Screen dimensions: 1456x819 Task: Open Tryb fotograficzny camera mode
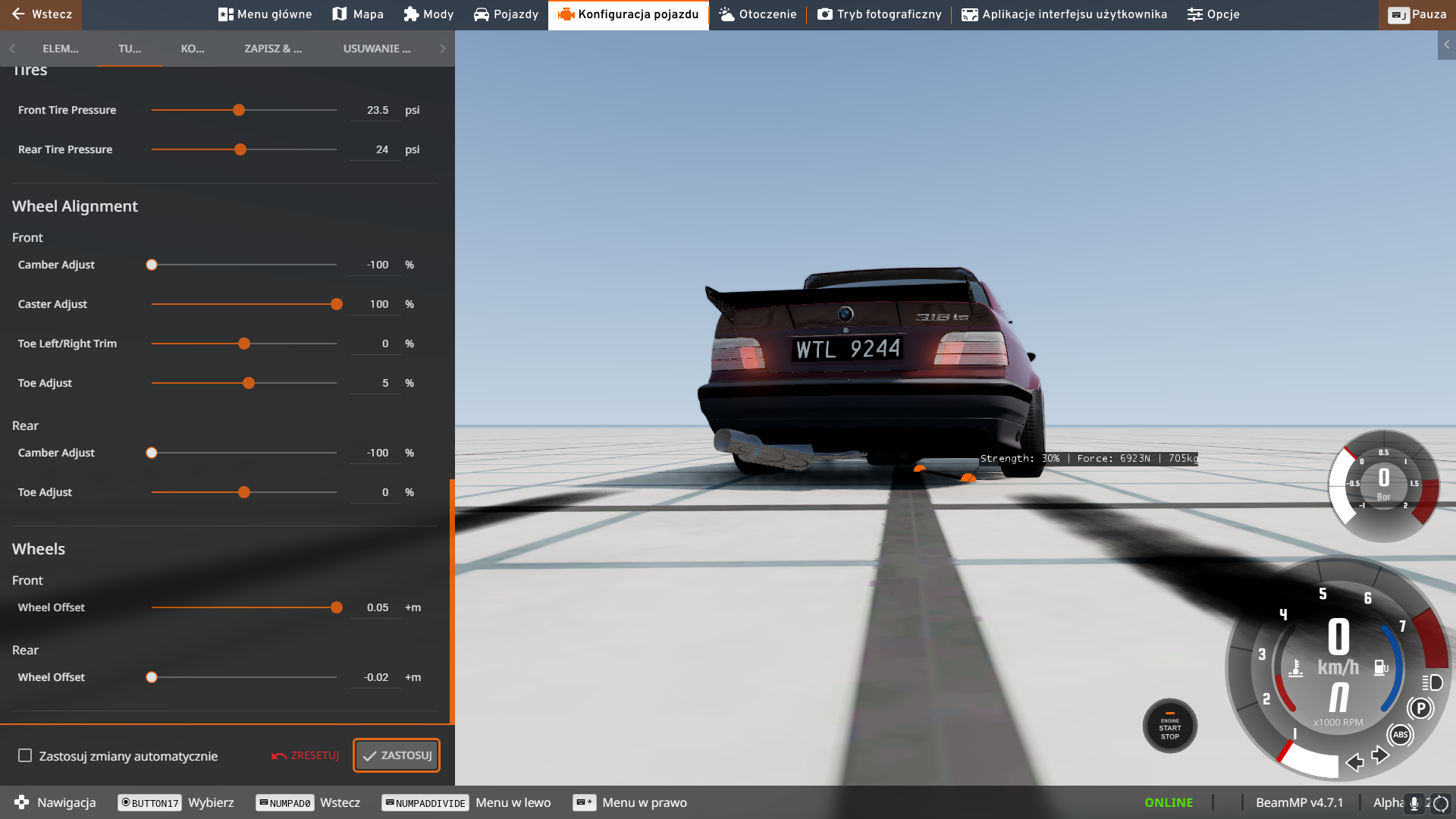pyautogui.click(x=880, y=14)
